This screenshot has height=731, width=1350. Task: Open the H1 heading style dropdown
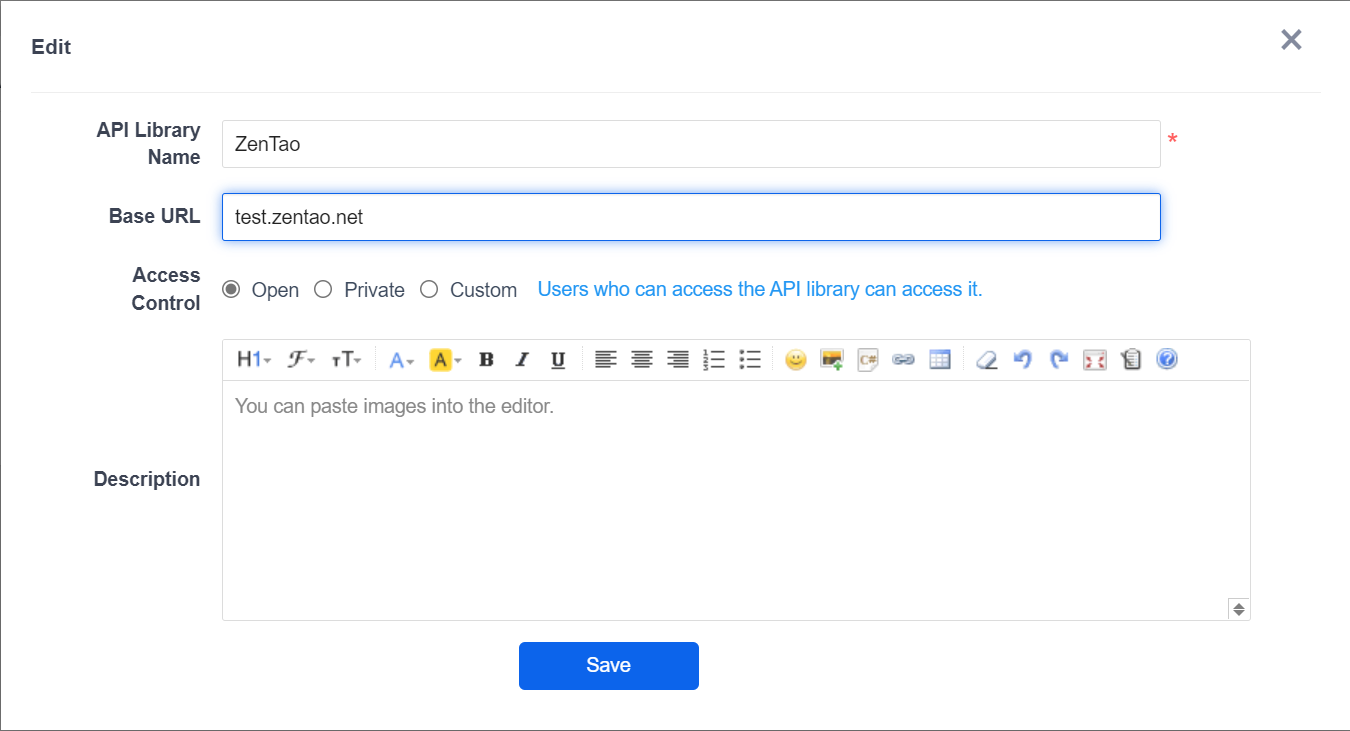tap(254, 360)
